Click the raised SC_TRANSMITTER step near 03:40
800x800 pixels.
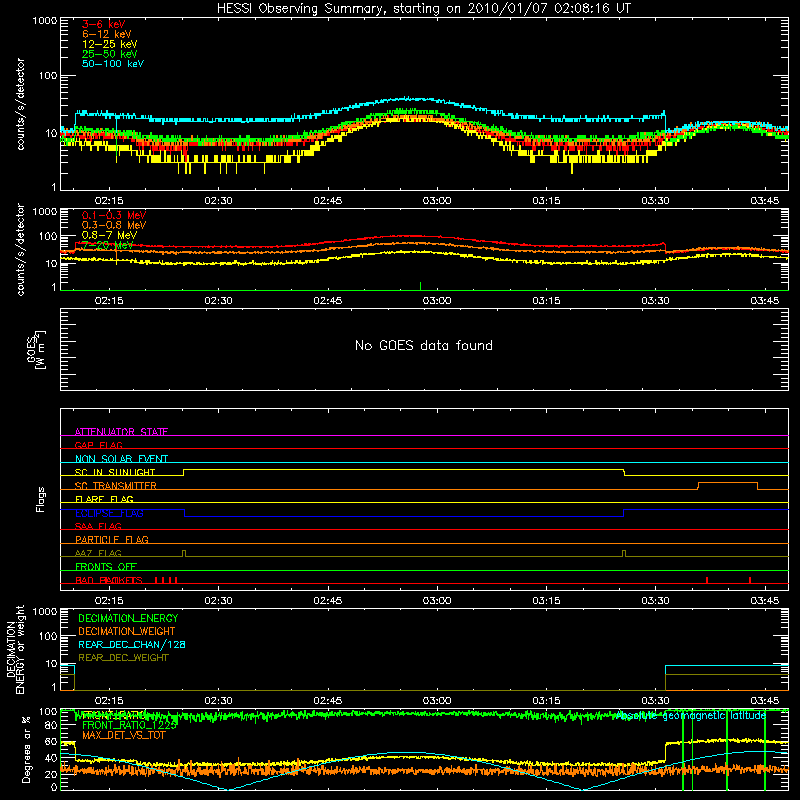coord(728,483)
